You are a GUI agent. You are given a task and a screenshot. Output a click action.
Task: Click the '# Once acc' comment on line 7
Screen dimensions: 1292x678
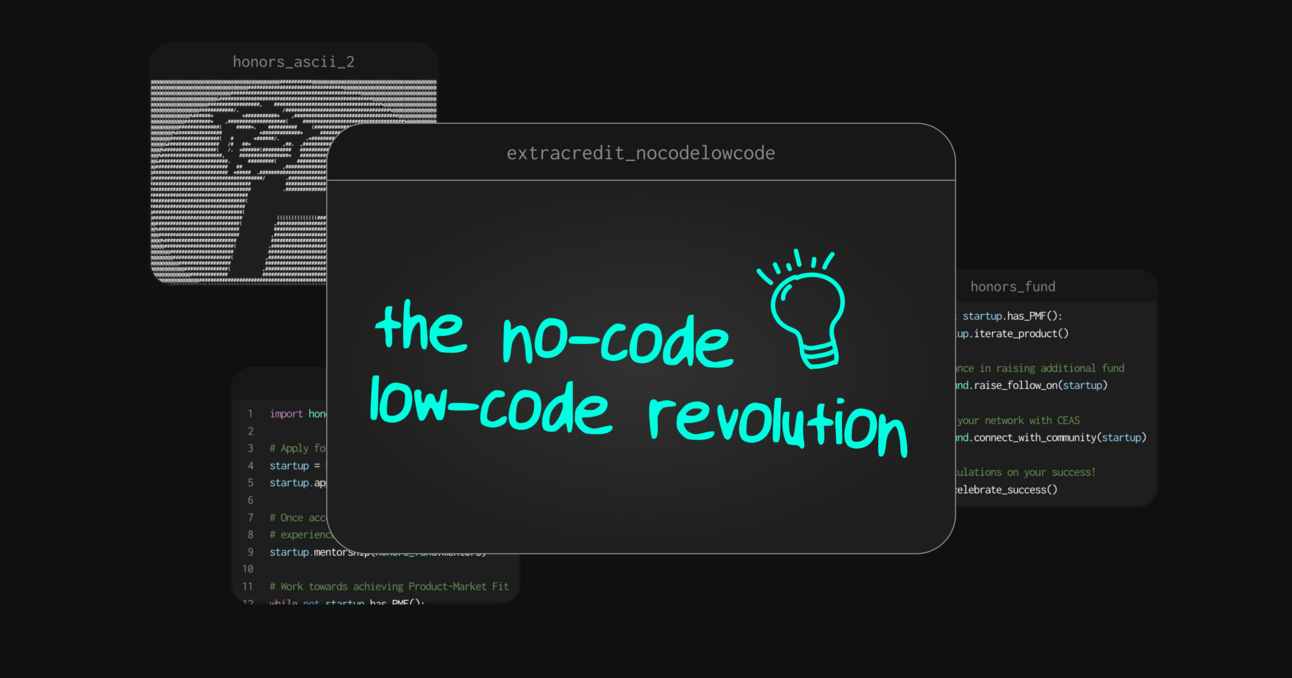pos(298,518)
